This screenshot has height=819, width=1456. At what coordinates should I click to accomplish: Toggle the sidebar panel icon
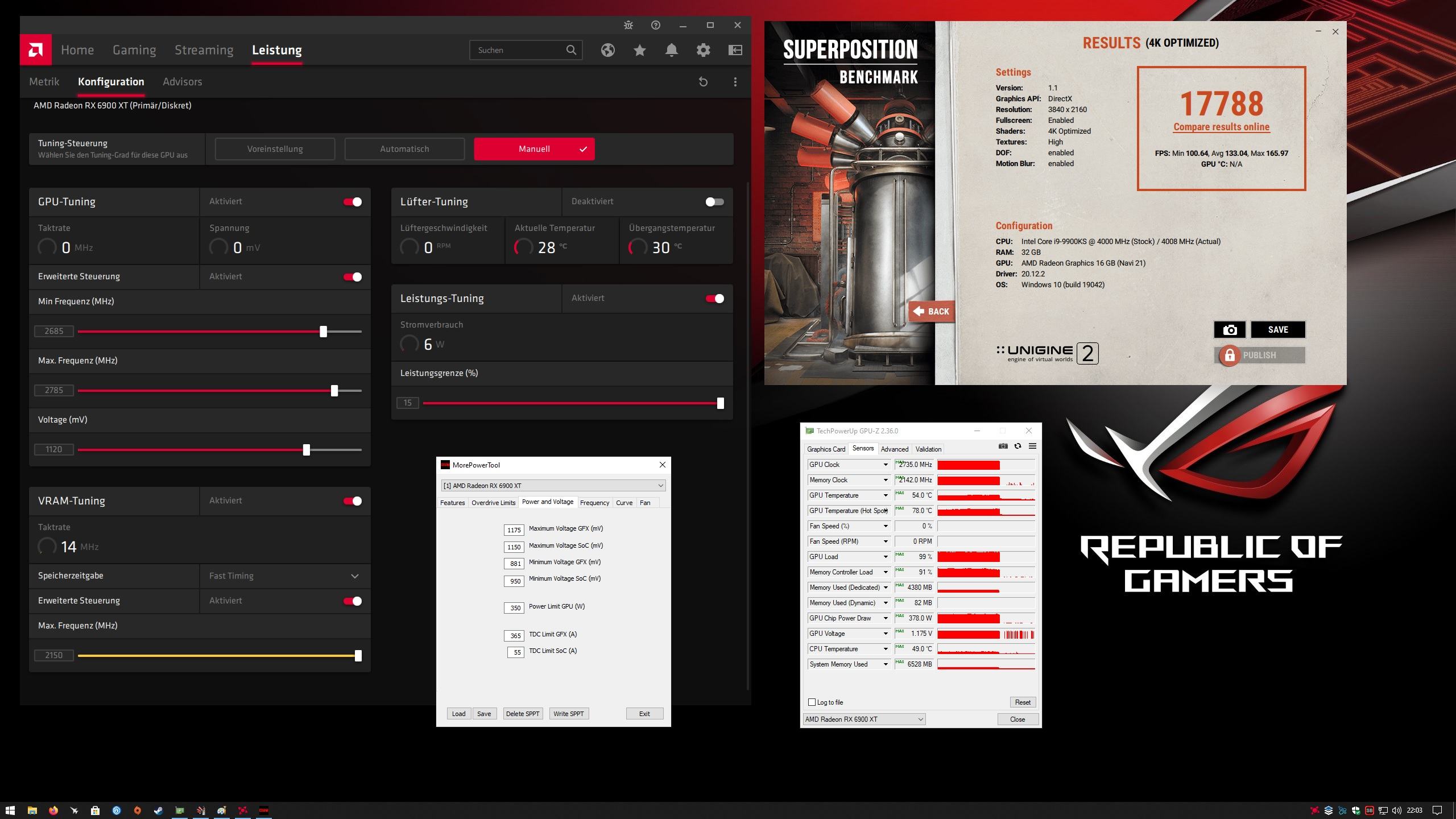point(735,50)
